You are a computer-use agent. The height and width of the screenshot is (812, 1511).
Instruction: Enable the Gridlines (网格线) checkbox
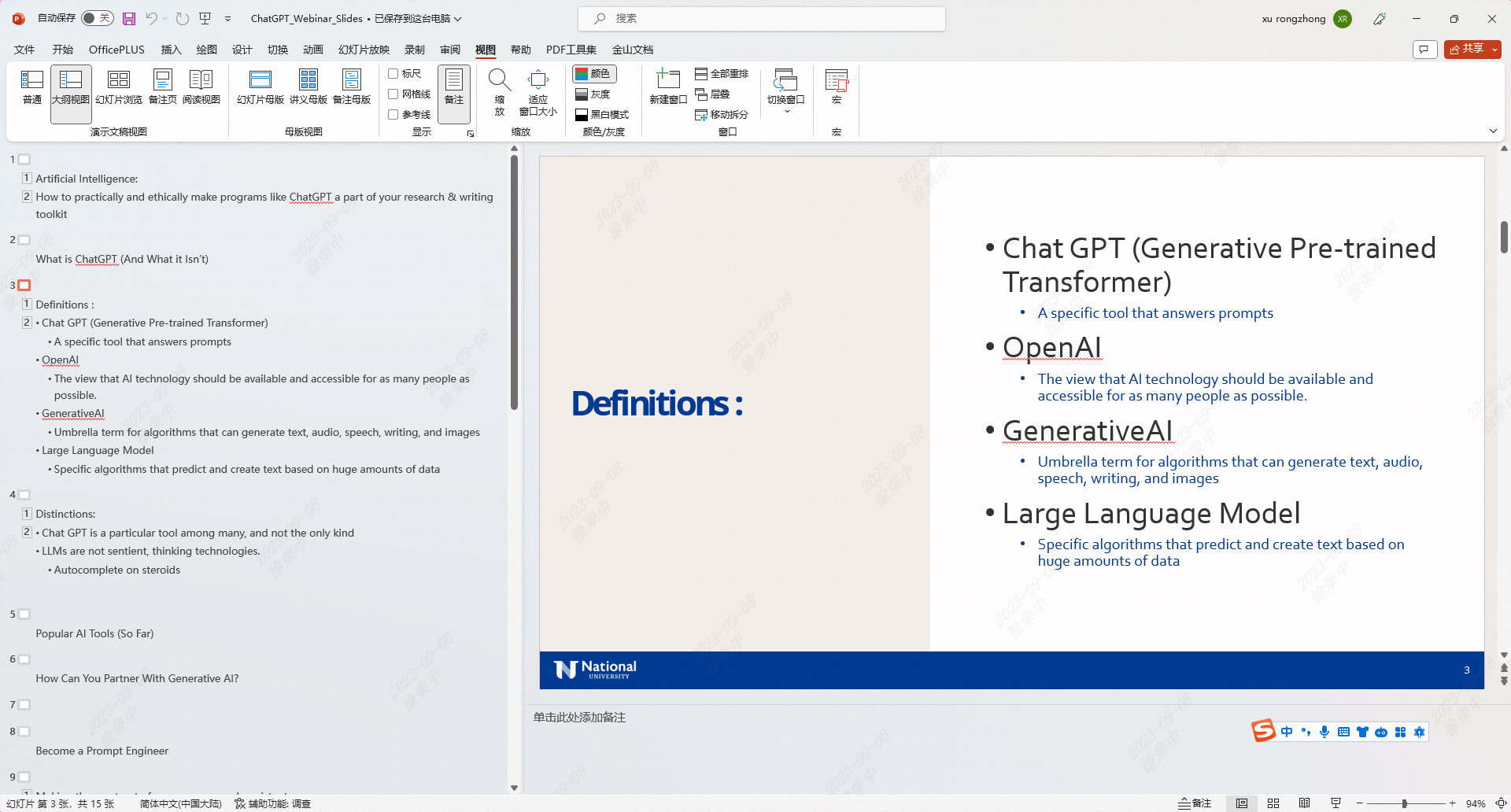pos(393,94)
